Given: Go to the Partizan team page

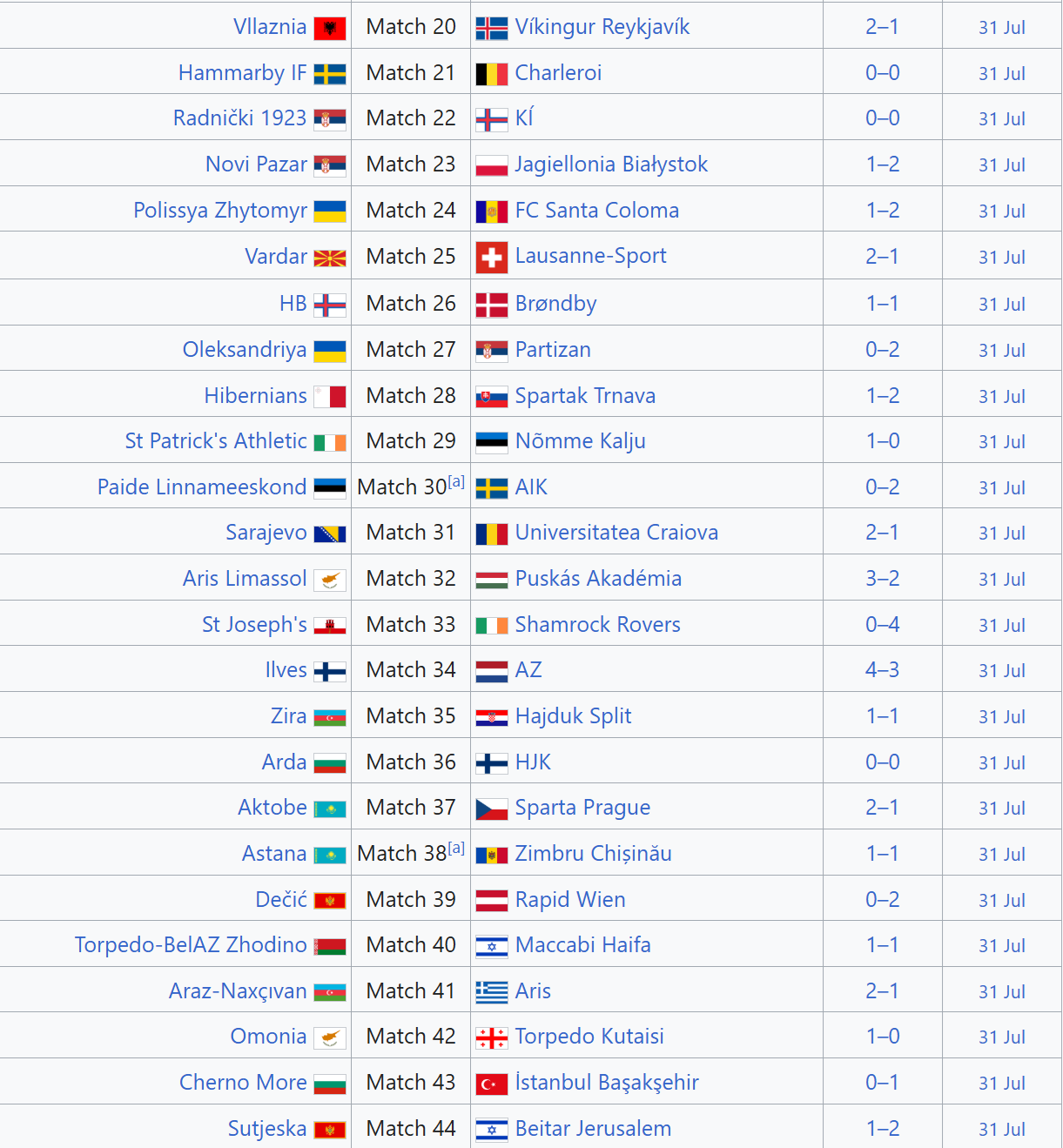Looking at the screenshot, I should click(x=553, y=349).
